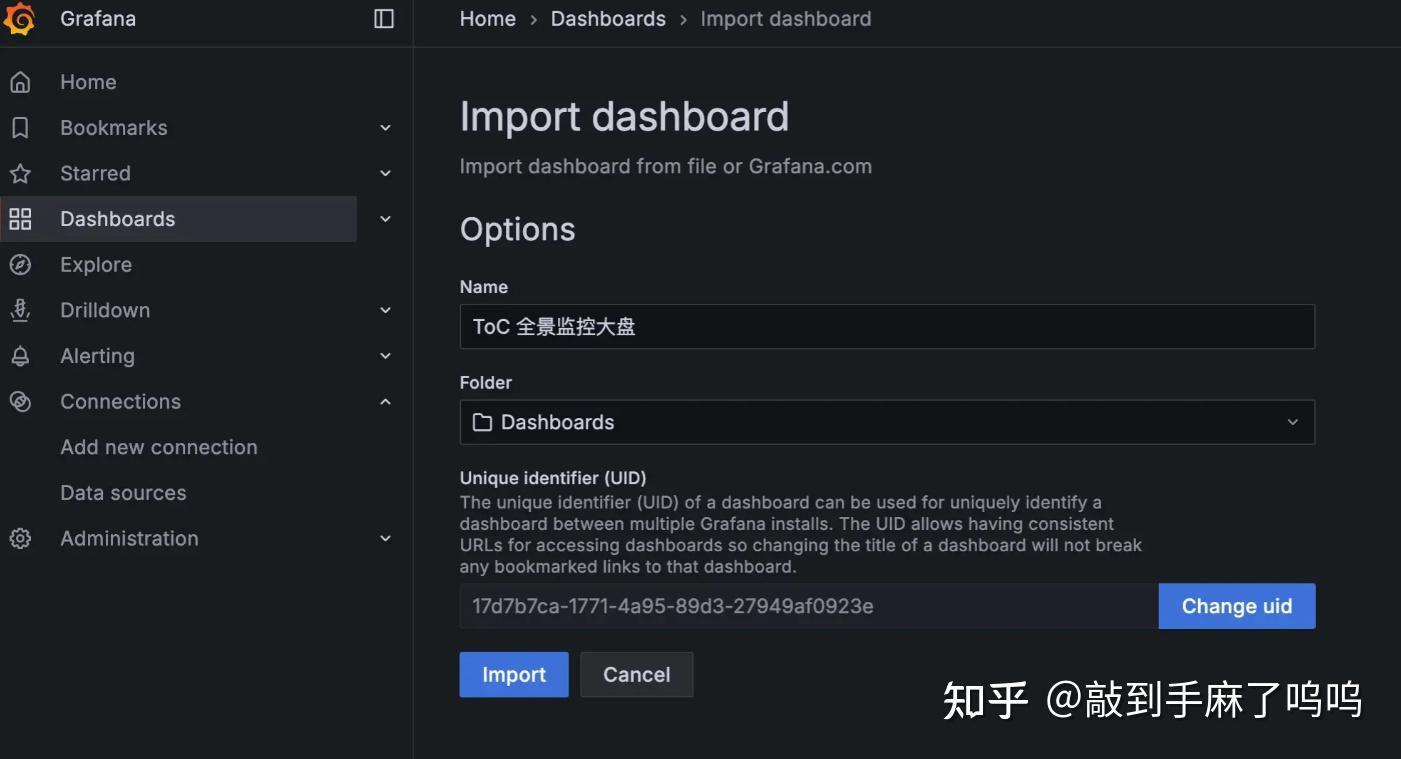The height and width of the screenshot is (759, 1401).
Task: Click the Connections icon in sidebar
Action: [20, 401]
